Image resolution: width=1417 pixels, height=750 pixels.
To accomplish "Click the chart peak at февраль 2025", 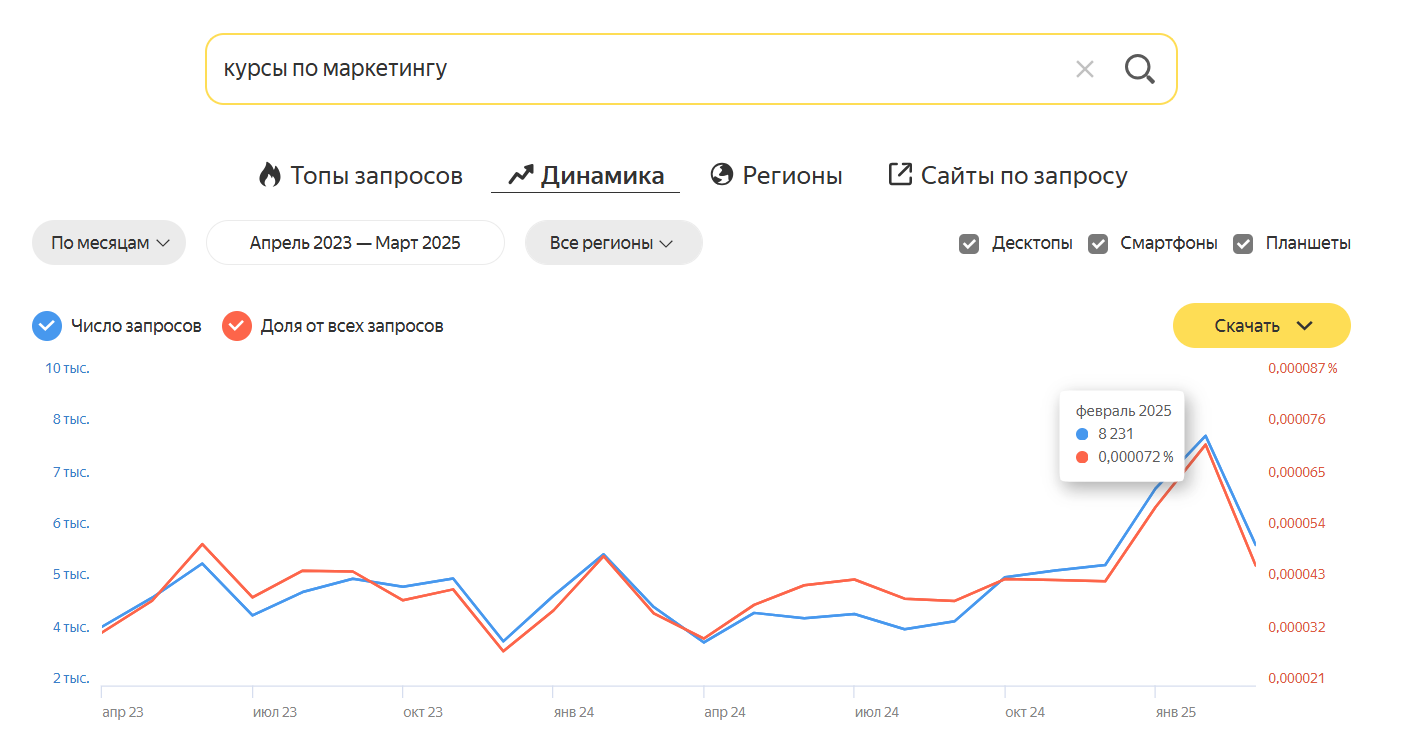I will point(1206,436).
